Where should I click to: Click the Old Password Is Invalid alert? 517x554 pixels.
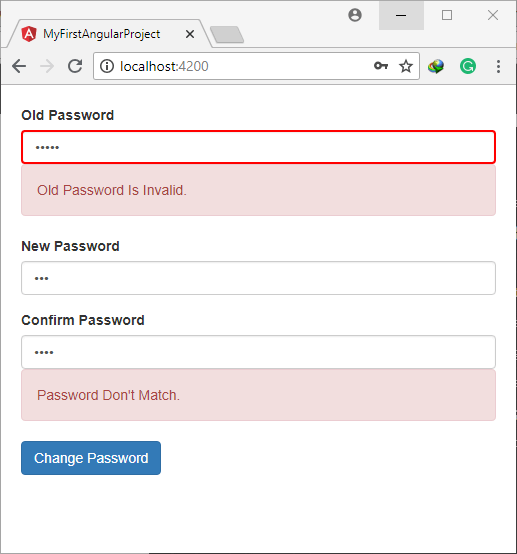(x=258, y=190)
